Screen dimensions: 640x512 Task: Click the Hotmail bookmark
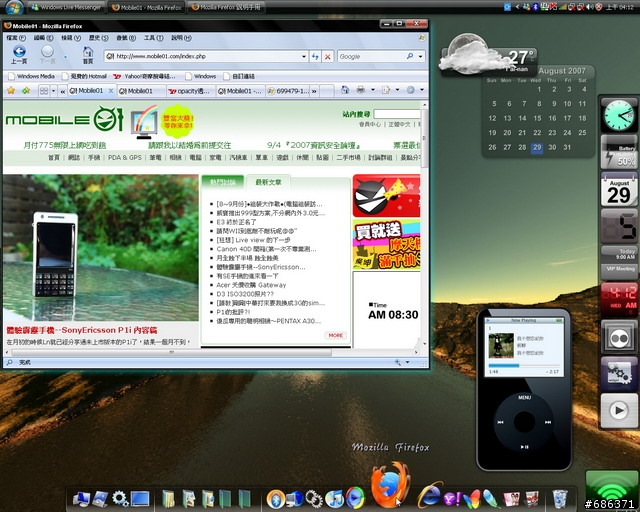(84, 76)
